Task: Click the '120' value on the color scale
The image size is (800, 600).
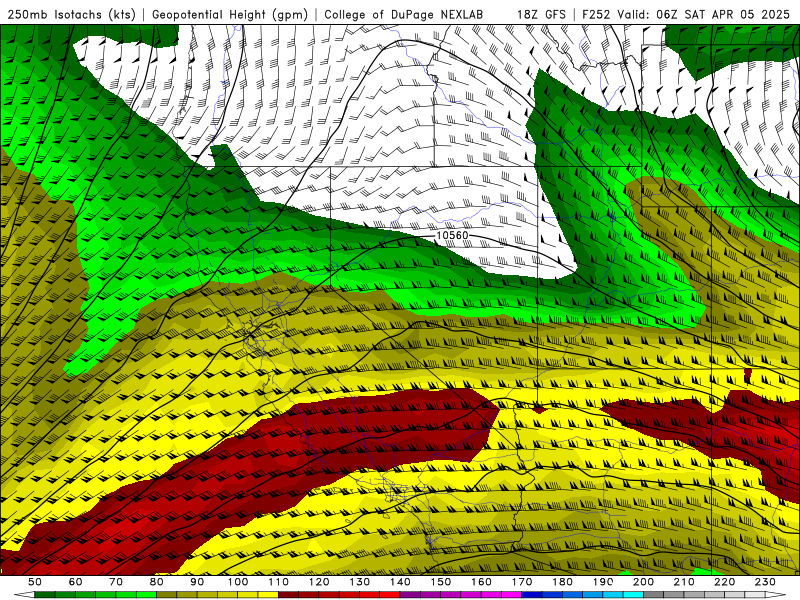Action: point(319,582)
